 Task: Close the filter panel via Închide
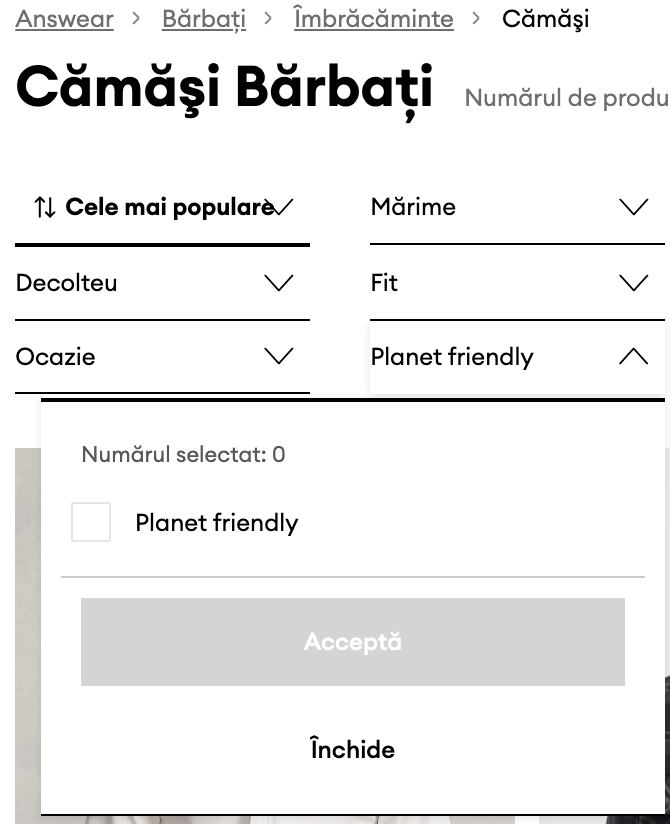(x=352, y=749)
